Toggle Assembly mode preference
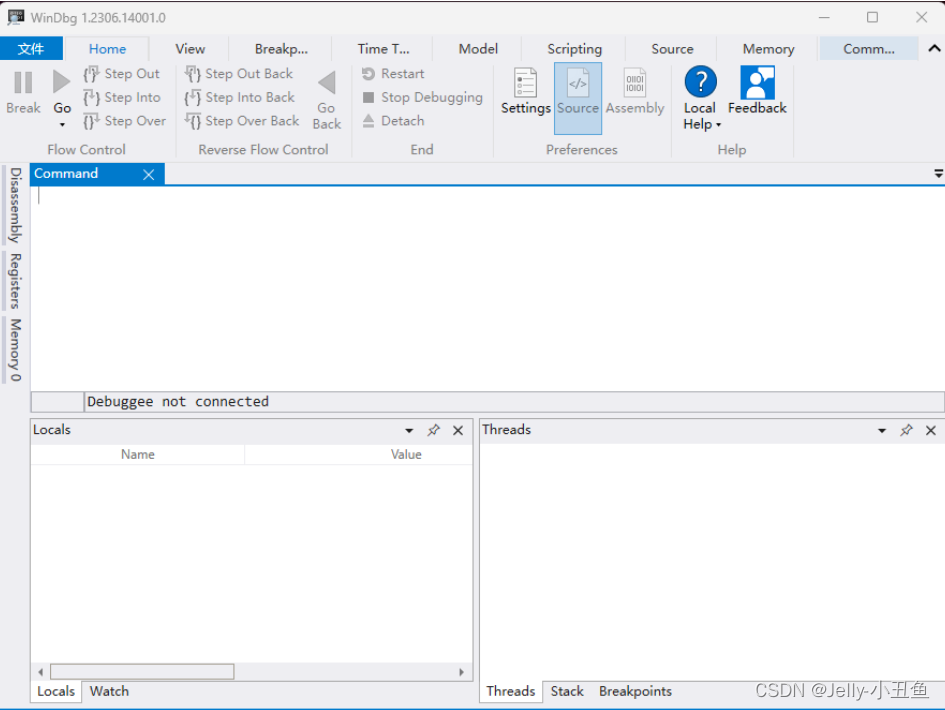Image resolution: width=945 pixels, height=710 pixels. (x=635, y=92)
